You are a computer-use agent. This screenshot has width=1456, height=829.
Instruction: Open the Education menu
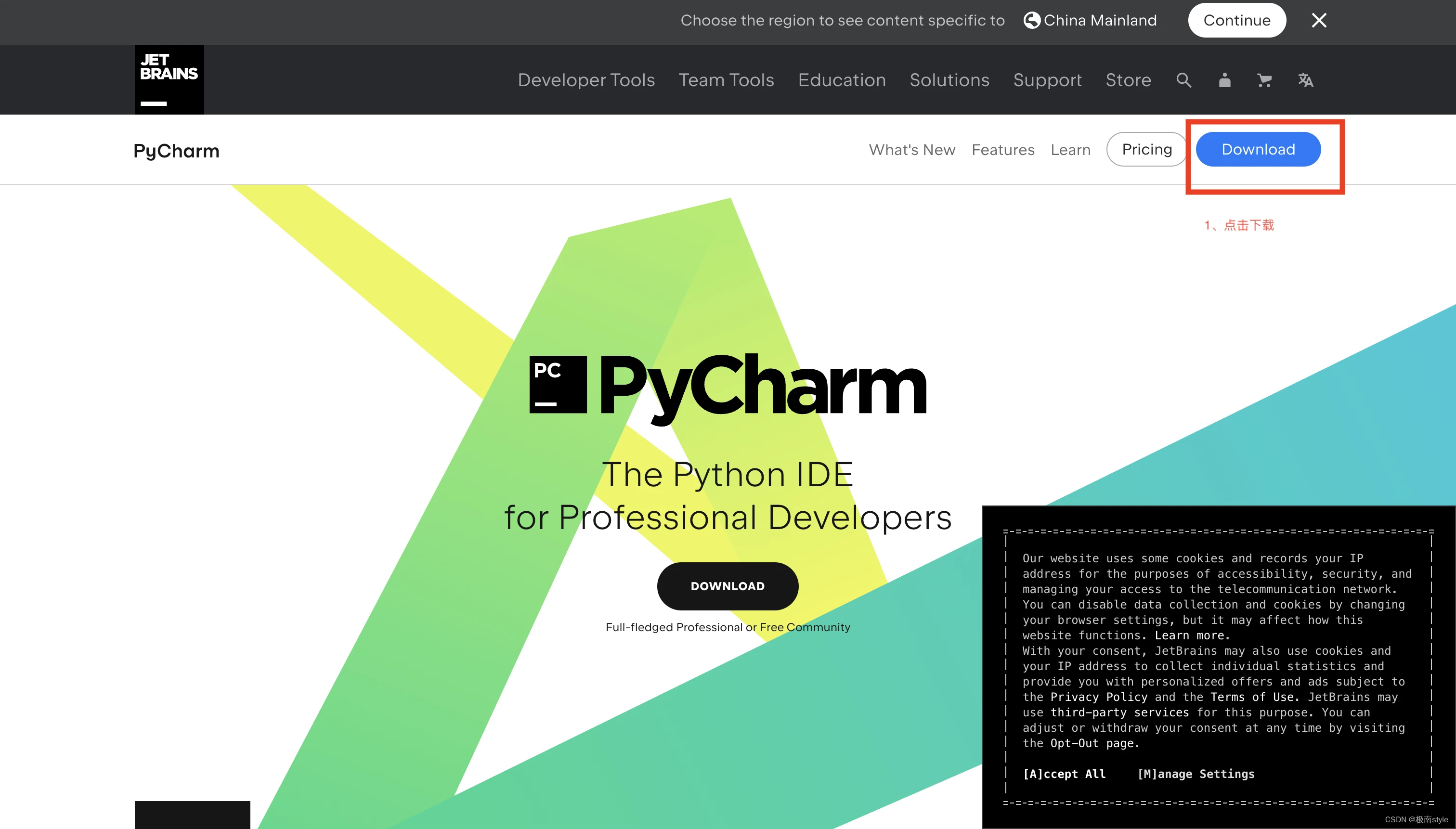842,80
